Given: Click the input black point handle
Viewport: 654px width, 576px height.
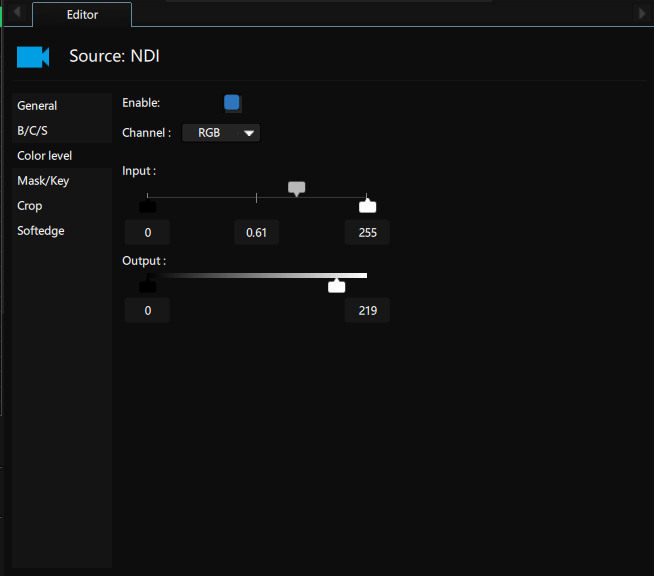Looking at the screenshot, I should pos(148,206).
